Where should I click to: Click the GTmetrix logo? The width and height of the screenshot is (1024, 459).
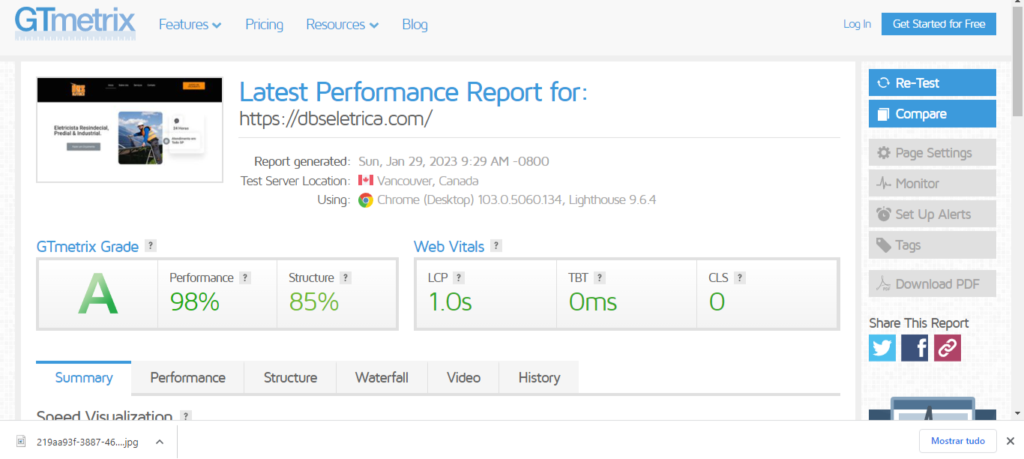click(75, 24)
